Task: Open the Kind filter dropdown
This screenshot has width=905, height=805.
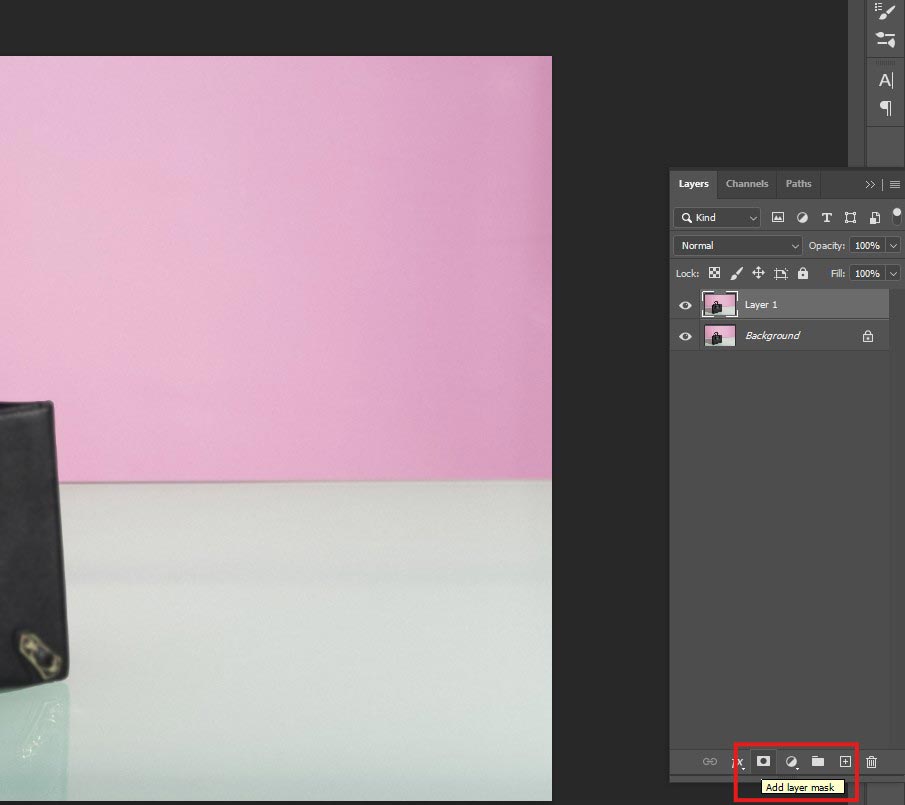Action: (x=716, y=217)
